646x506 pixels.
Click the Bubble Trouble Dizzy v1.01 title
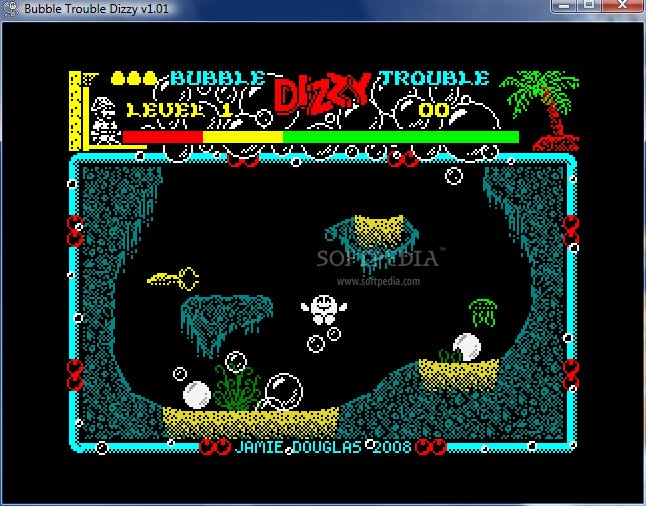pyautogui.click(x=96, y=9)
